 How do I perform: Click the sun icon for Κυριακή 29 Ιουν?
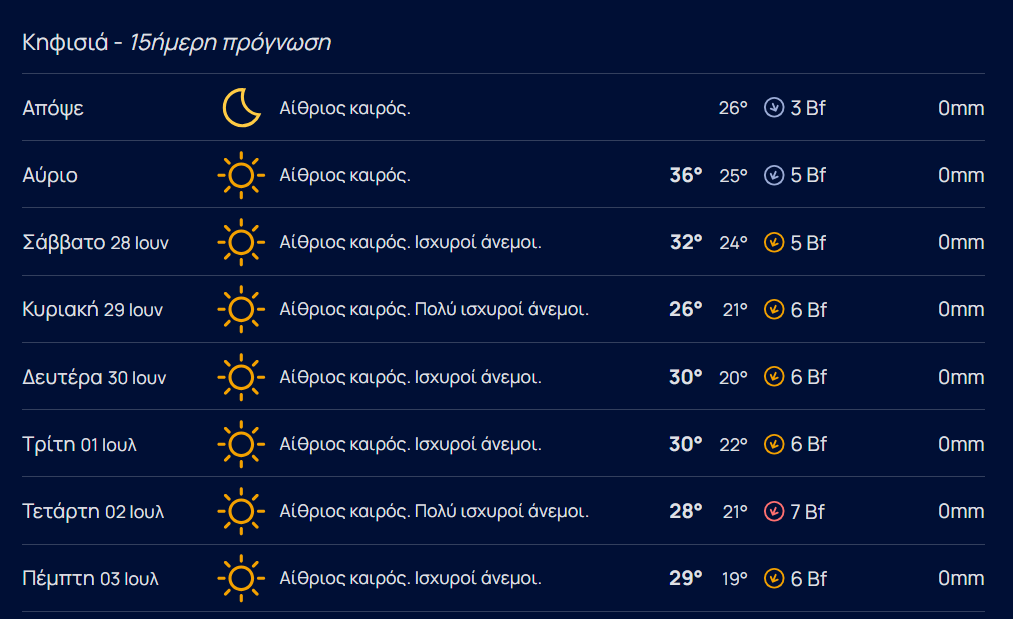pos(241,310)
